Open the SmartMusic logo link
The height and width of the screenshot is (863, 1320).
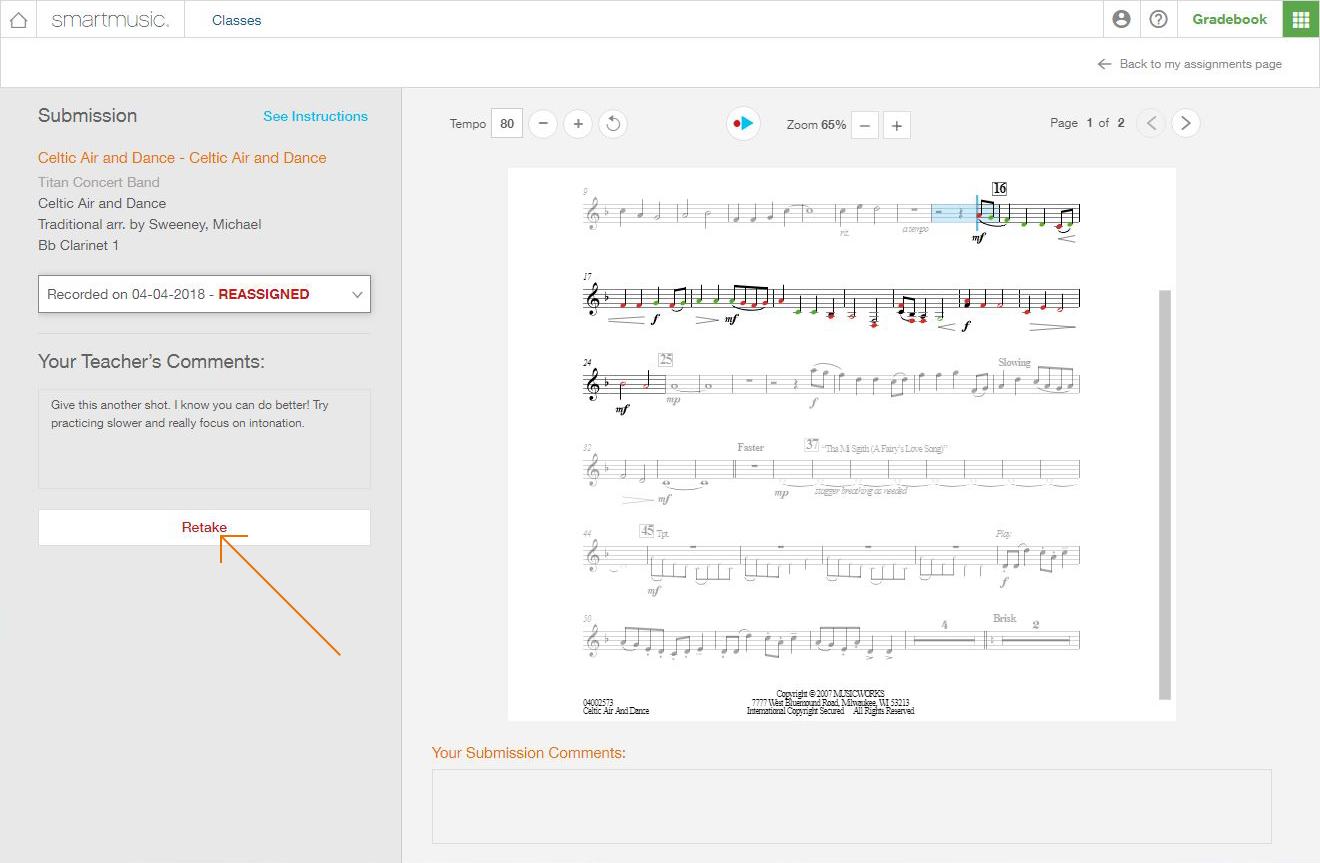[110, 19]
